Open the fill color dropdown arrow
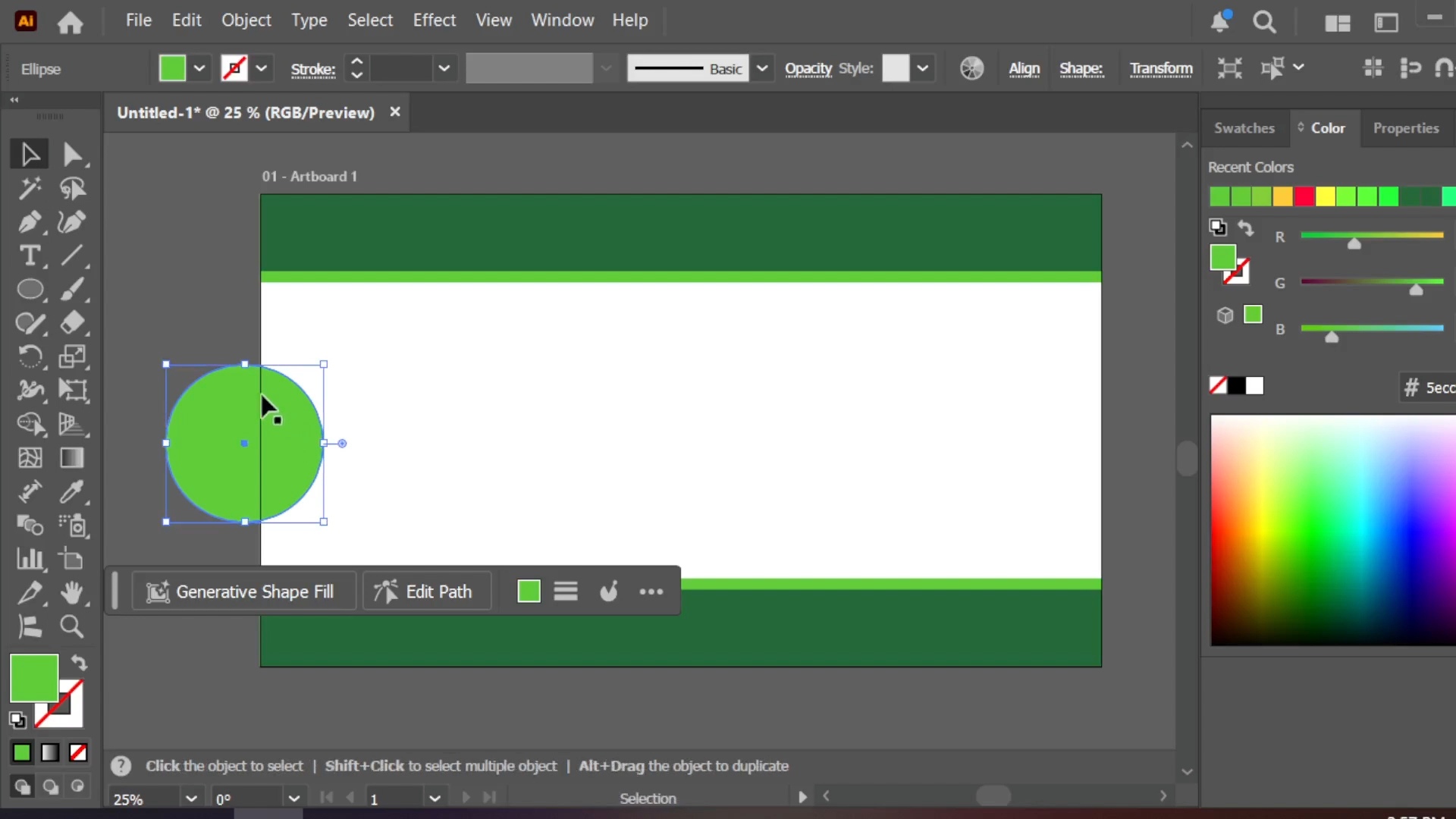 (199, 68)
